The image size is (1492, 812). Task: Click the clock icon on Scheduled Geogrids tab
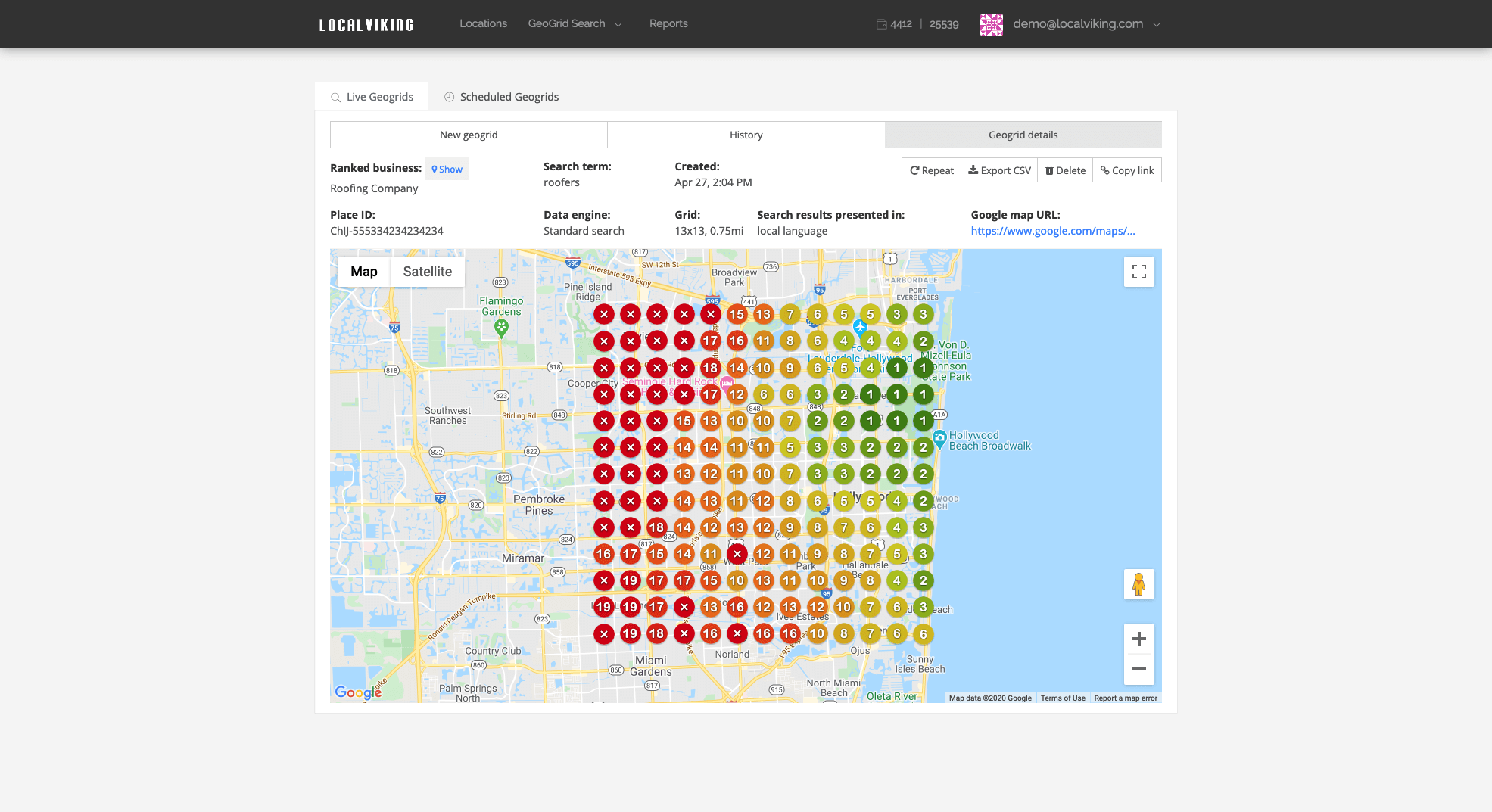(x=450, y=97)
